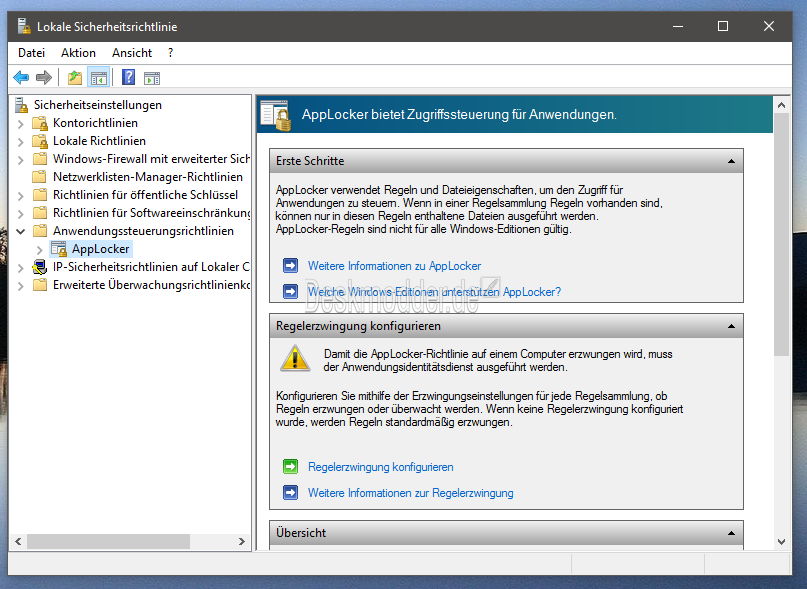807x589 pixels.
Task: Click the Erweiterte Überwachungsrichtlinien folder icon
Action: (x=40, y=285)
